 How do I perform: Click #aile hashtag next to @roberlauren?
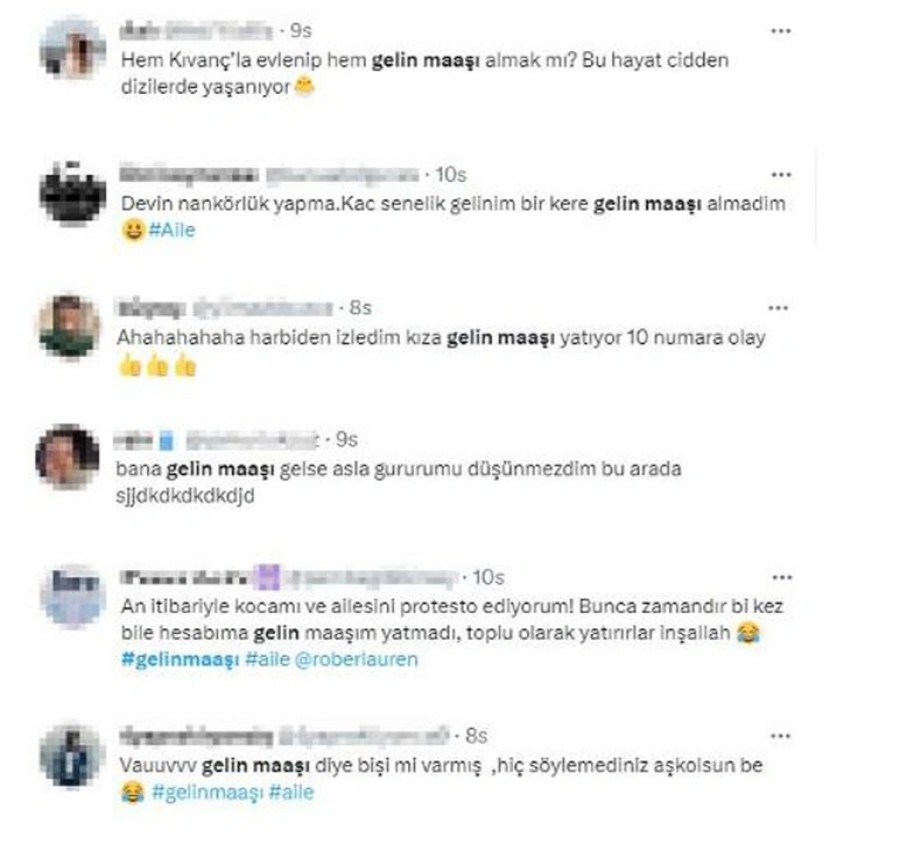click(x=267, y=659)
